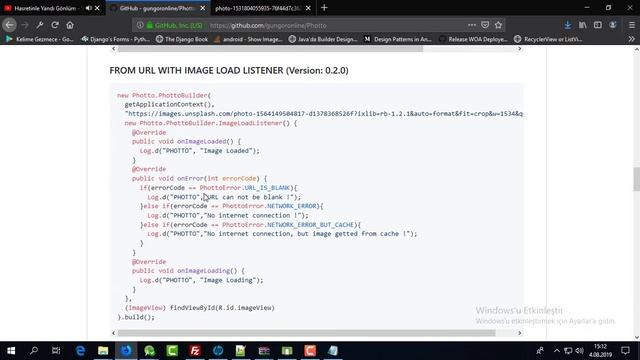Open Django's Forms bookmark
The height and width of the screenshot is (360, 640).
(116, 39)
